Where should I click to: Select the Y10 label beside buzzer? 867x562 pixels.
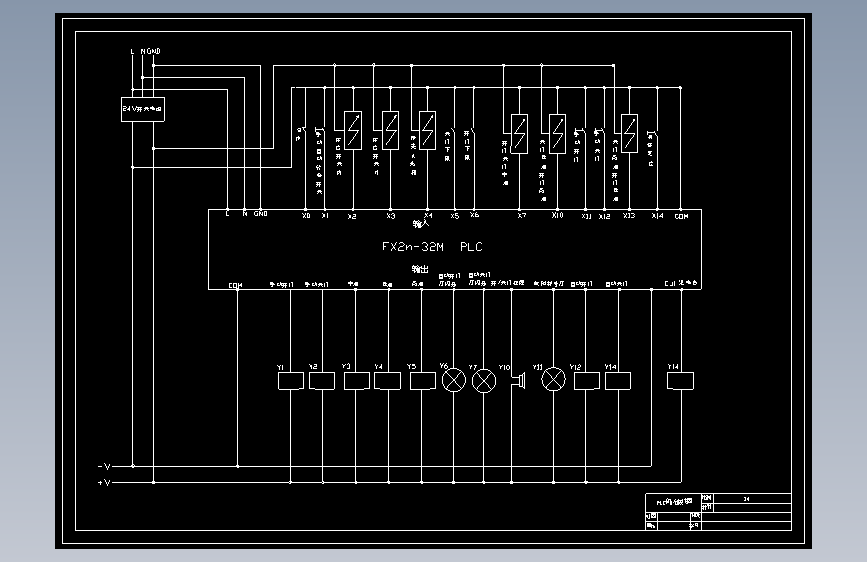(504, 367)
